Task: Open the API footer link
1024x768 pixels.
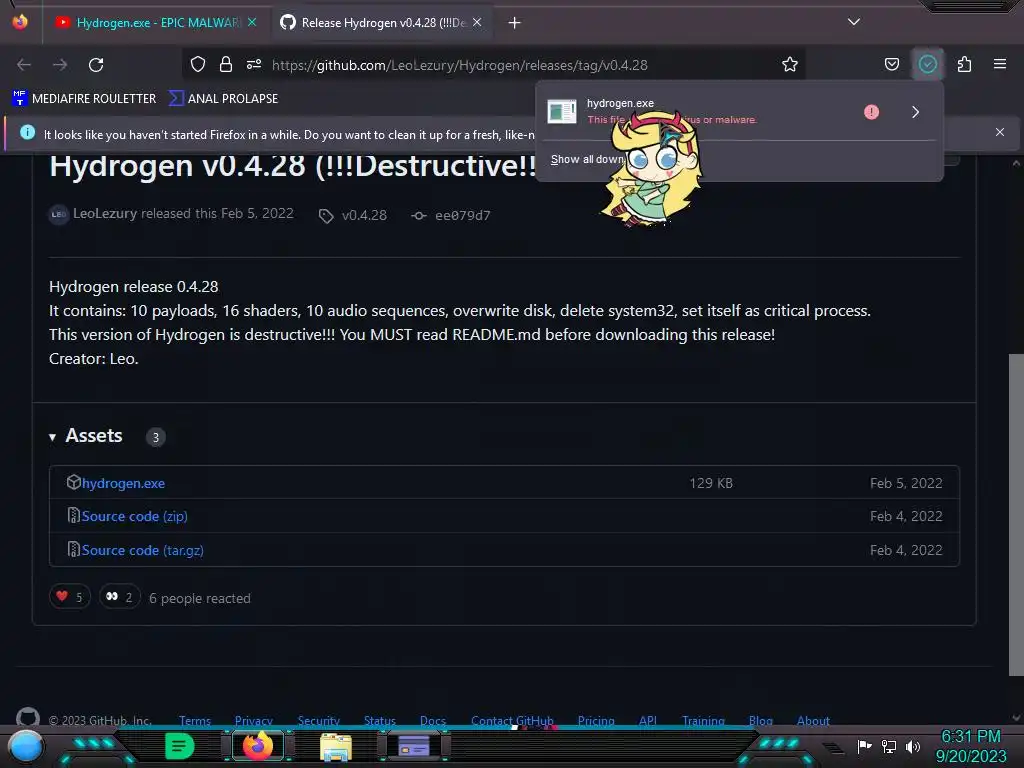Action: coord(647,721)
